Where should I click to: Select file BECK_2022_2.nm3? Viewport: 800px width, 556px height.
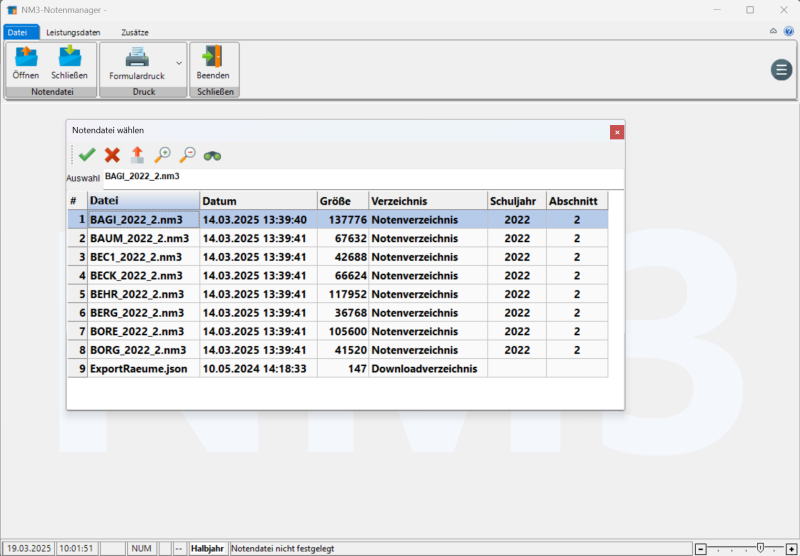point(143,275)
